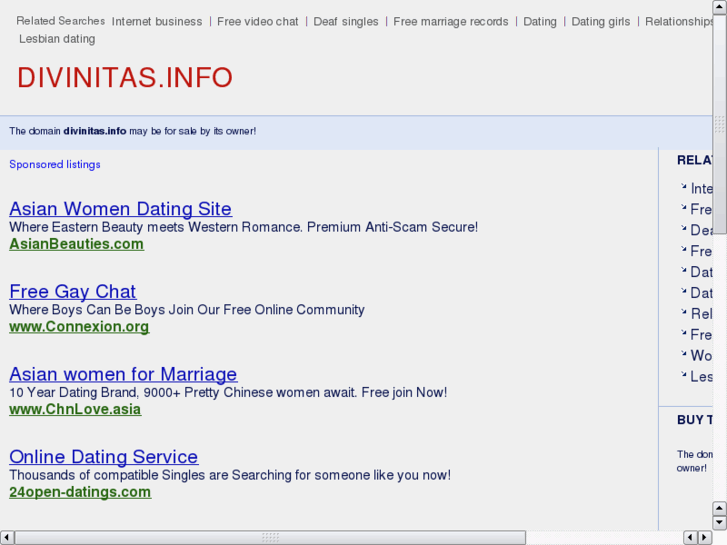Click the arrow icon beside sidebar 'Inte' link
Screen dimensions: 727x545
coord(683,186)
